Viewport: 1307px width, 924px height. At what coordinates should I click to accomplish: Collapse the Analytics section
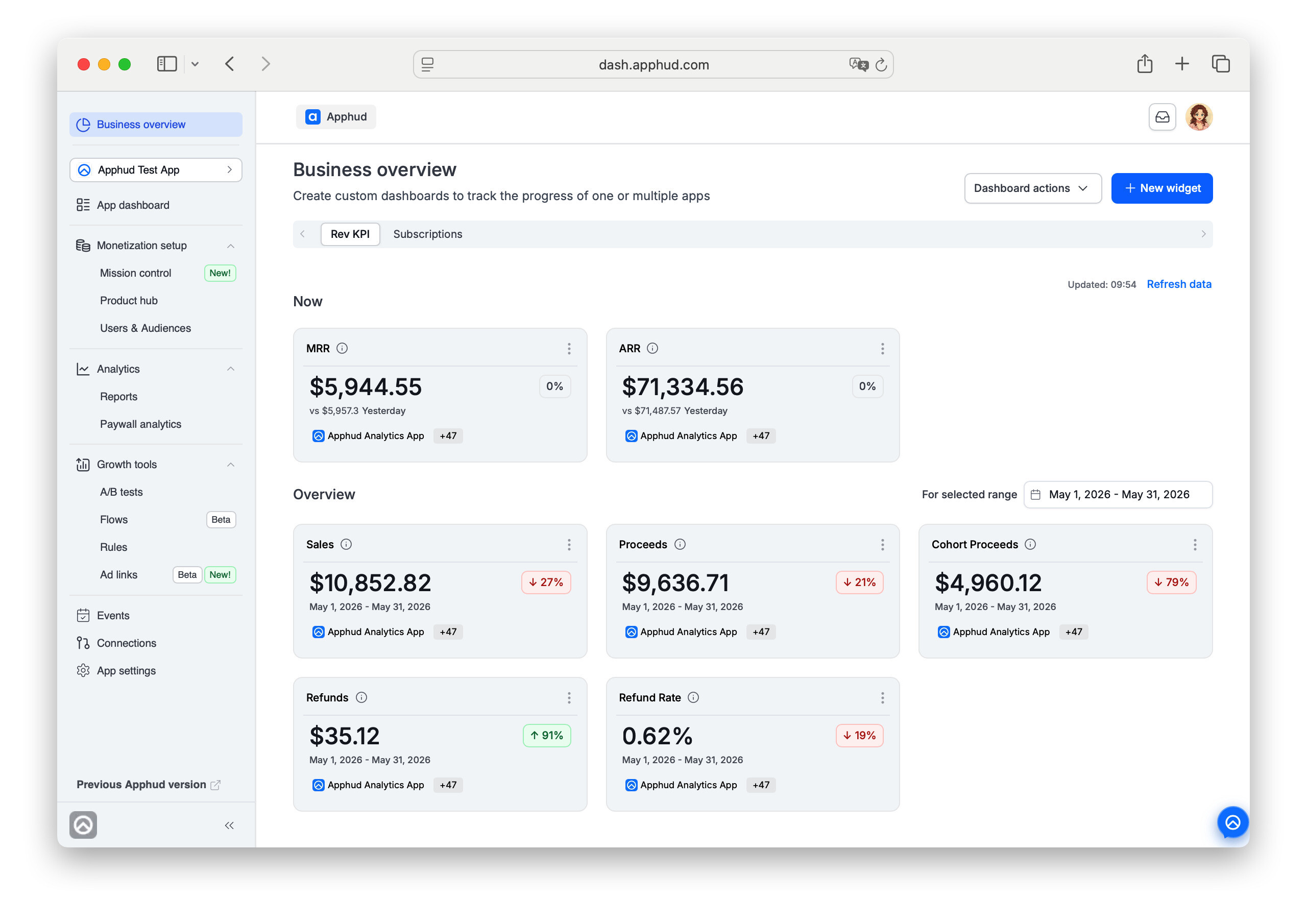click(231, 369)
